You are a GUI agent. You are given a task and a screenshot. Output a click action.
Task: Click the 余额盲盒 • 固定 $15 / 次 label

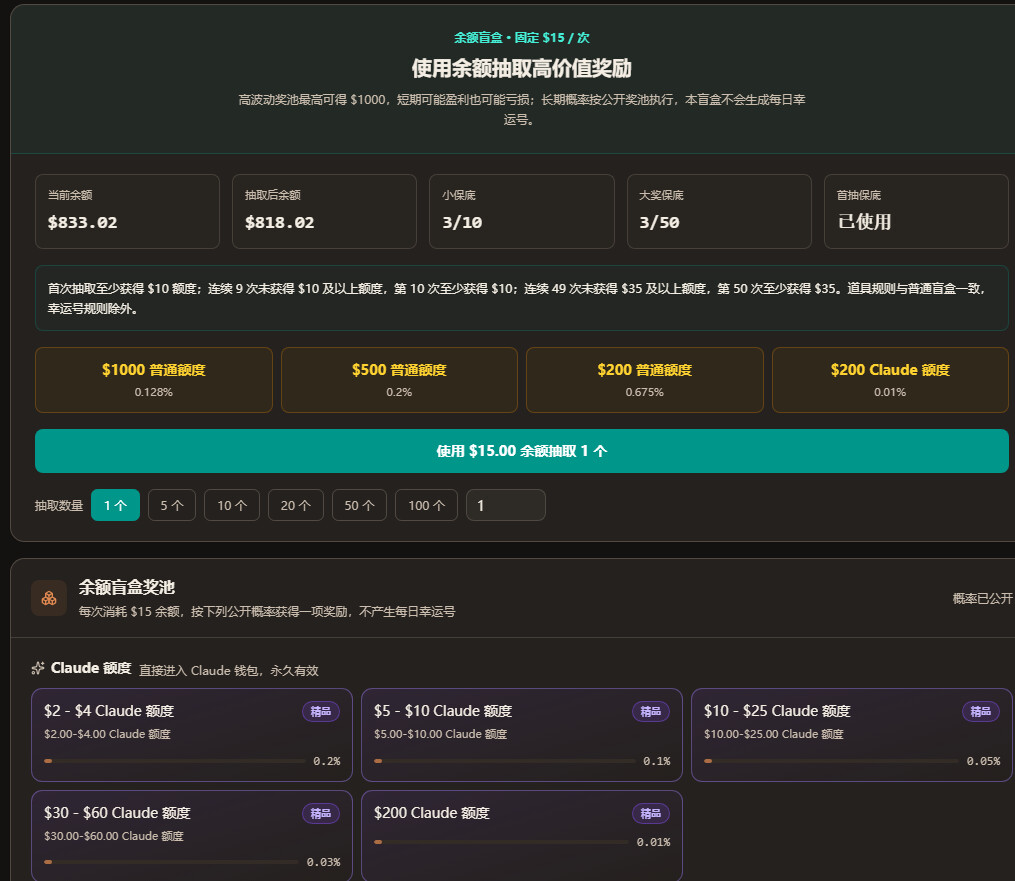522,38
